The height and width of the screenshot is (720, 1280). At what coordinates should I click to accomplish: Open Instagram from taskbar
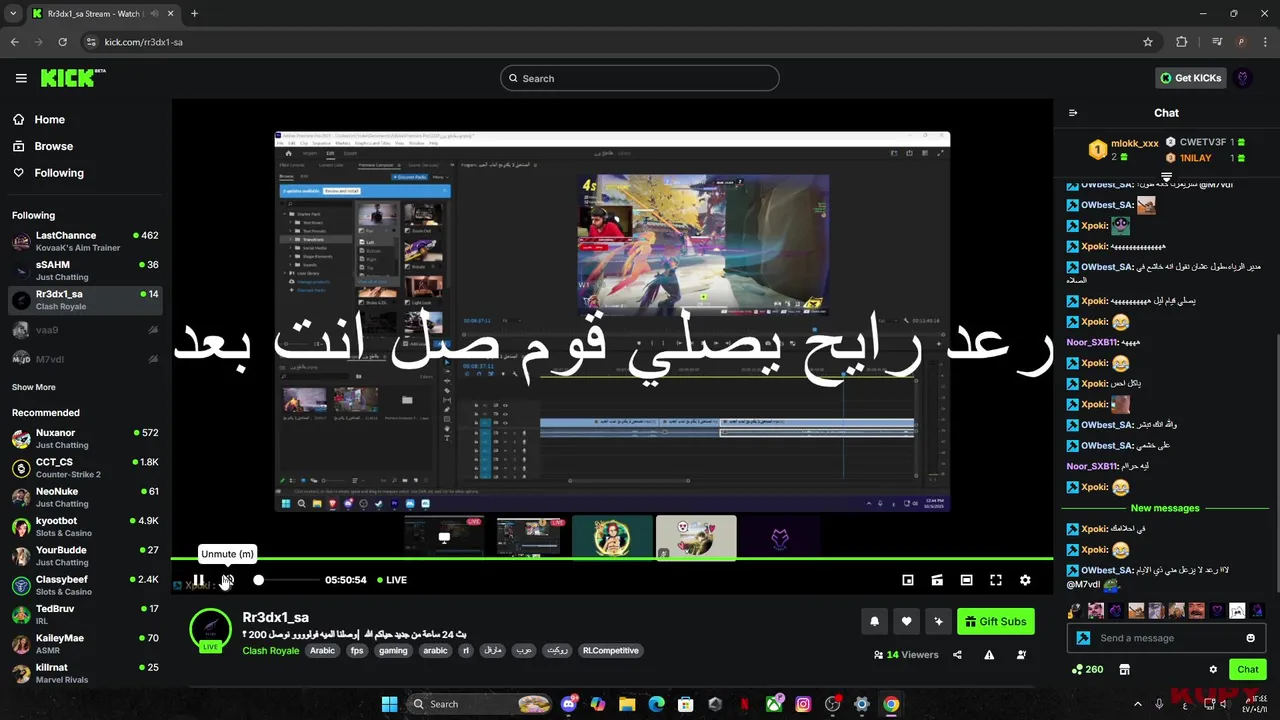(803, 704)
